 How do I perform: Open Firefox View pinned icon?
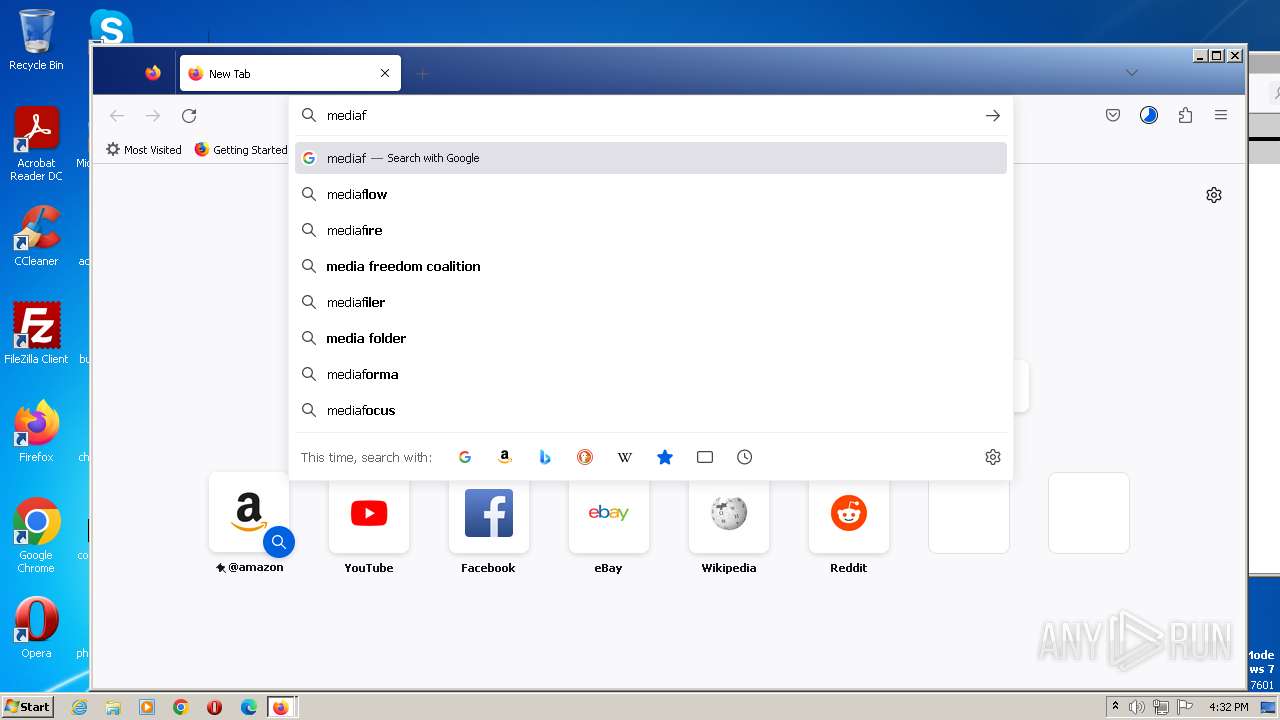tap(153, 73)
